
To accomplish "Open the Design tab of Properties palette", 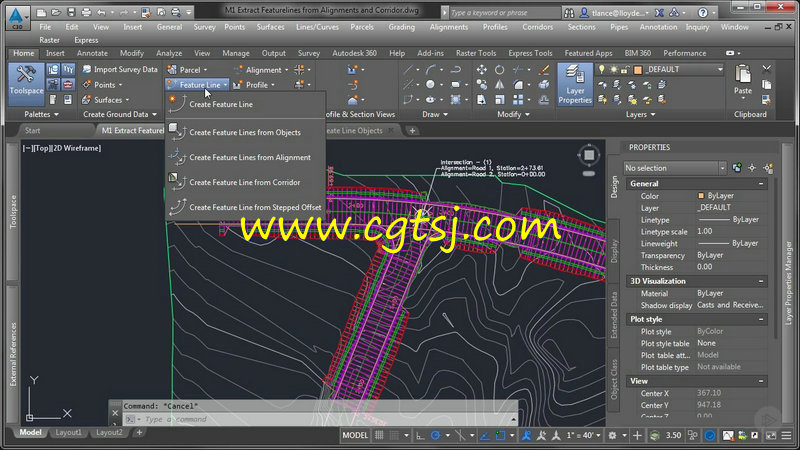I will tap(614, 187).
